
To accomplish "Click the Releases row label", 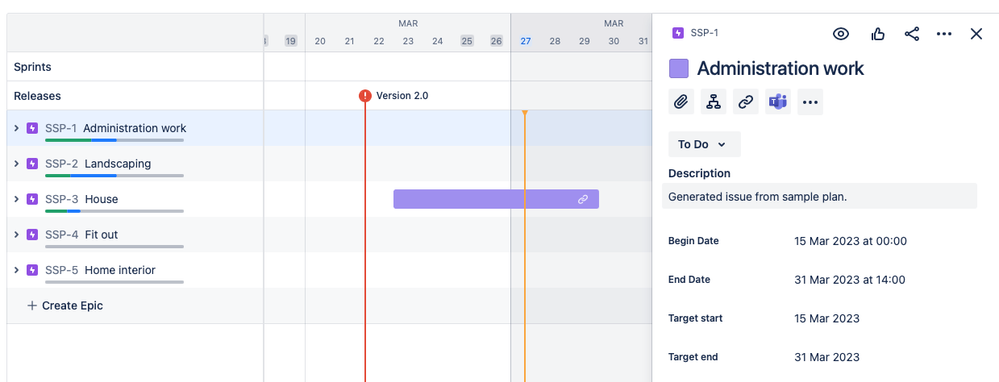I will [x=38, y=96].
